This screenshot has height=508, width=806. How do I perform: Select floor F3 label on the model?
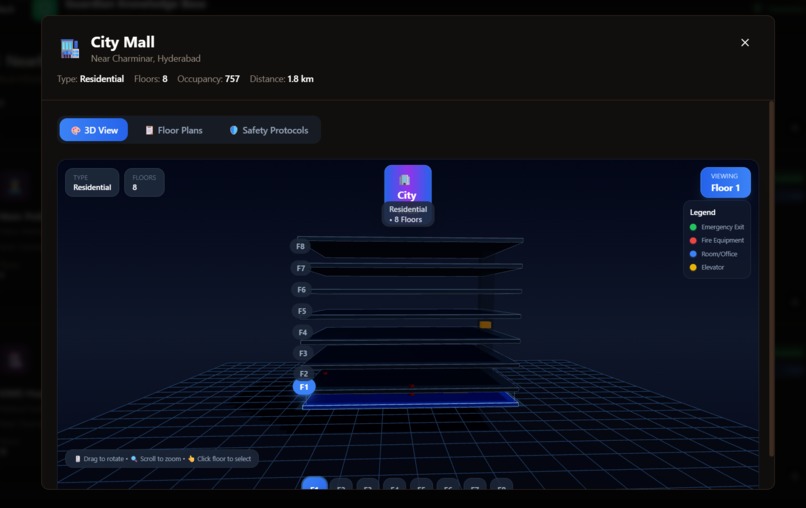[x=303, y=353]
